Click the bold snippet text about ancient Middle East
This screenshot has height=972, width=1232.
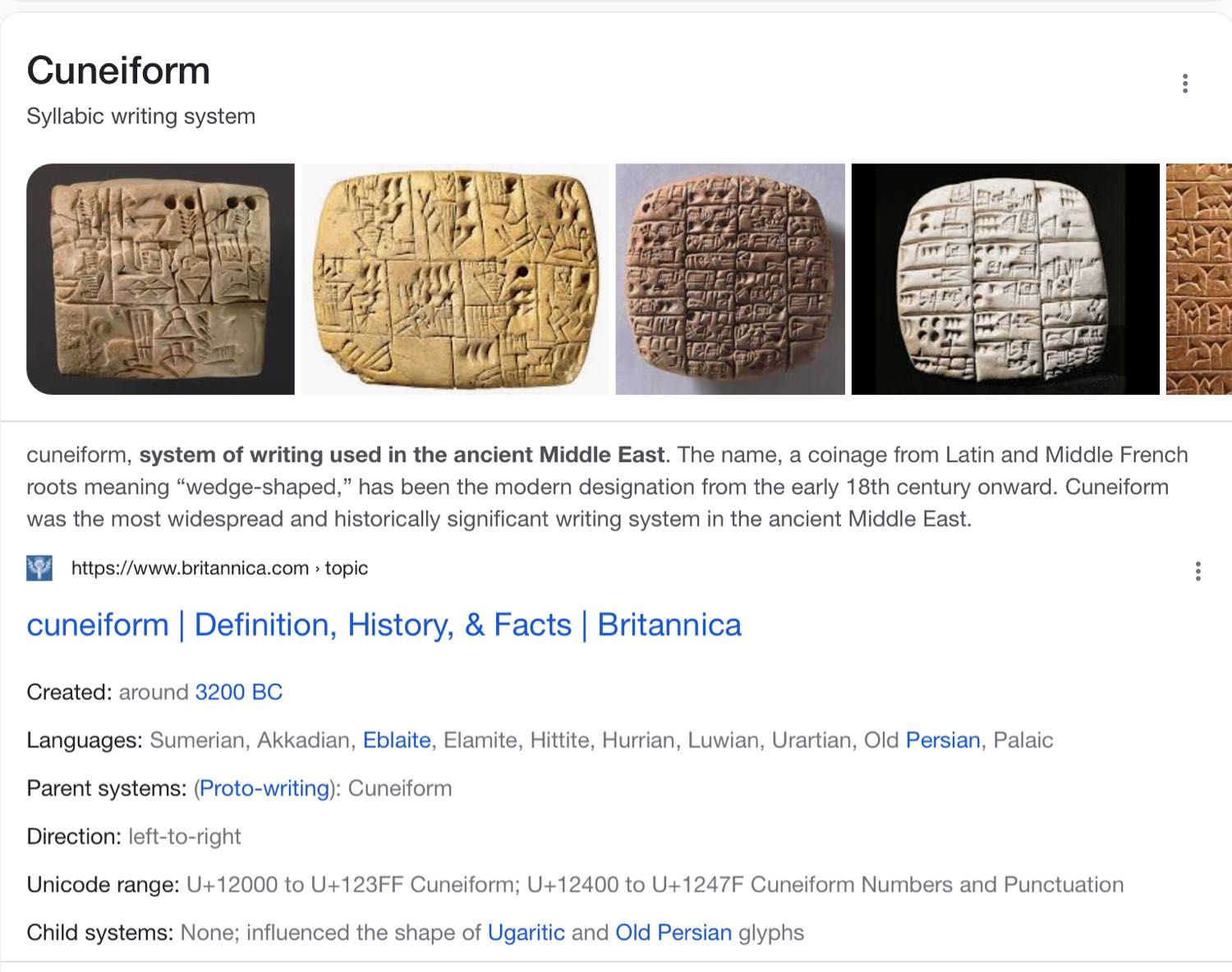pos(402,455)
